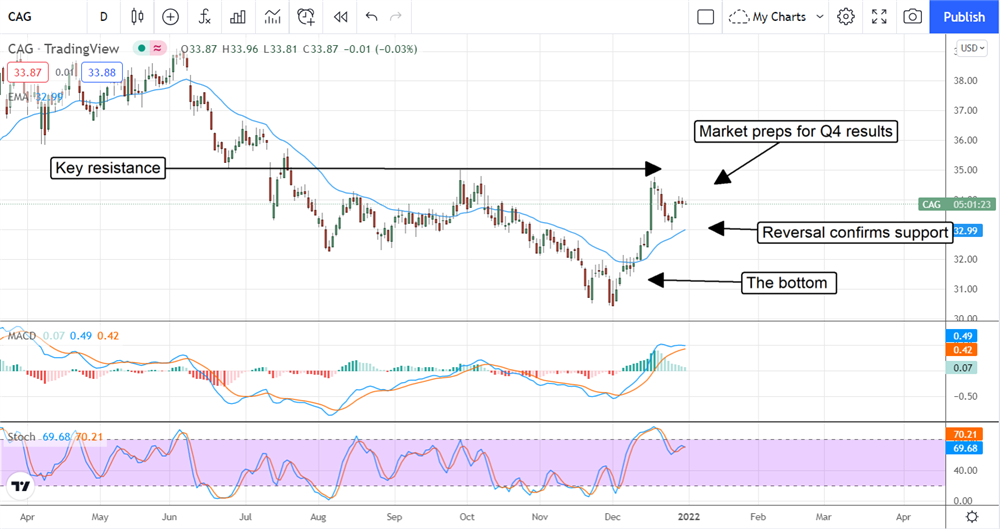Screen dimensions: 1000x529
Task: Click the Oct label on time axis
Action: pyautogui.click(x=467, y=516)
